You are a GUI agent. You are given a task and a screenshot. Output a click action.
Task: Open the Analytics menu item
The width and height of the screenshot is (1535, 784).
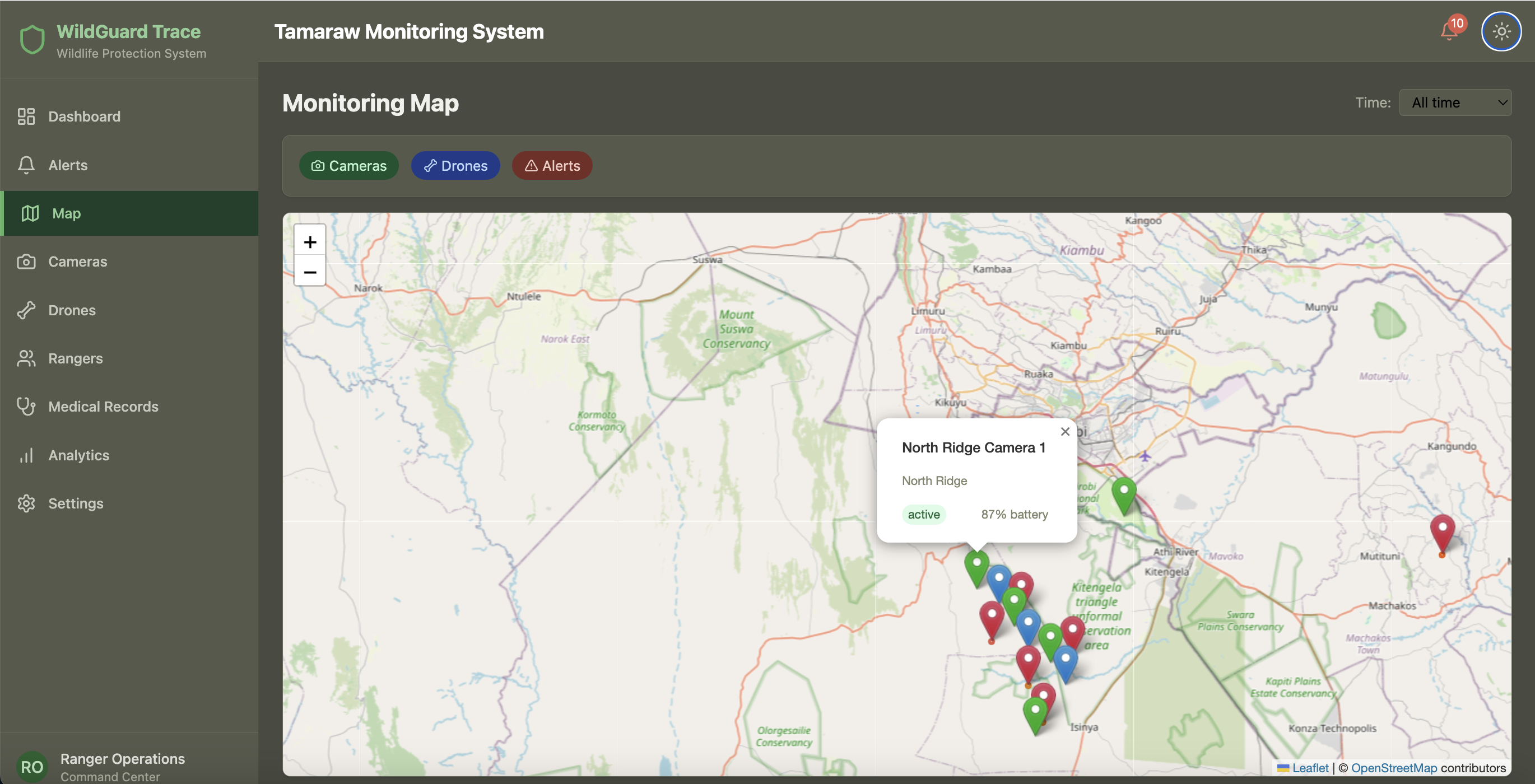point(78,455)
